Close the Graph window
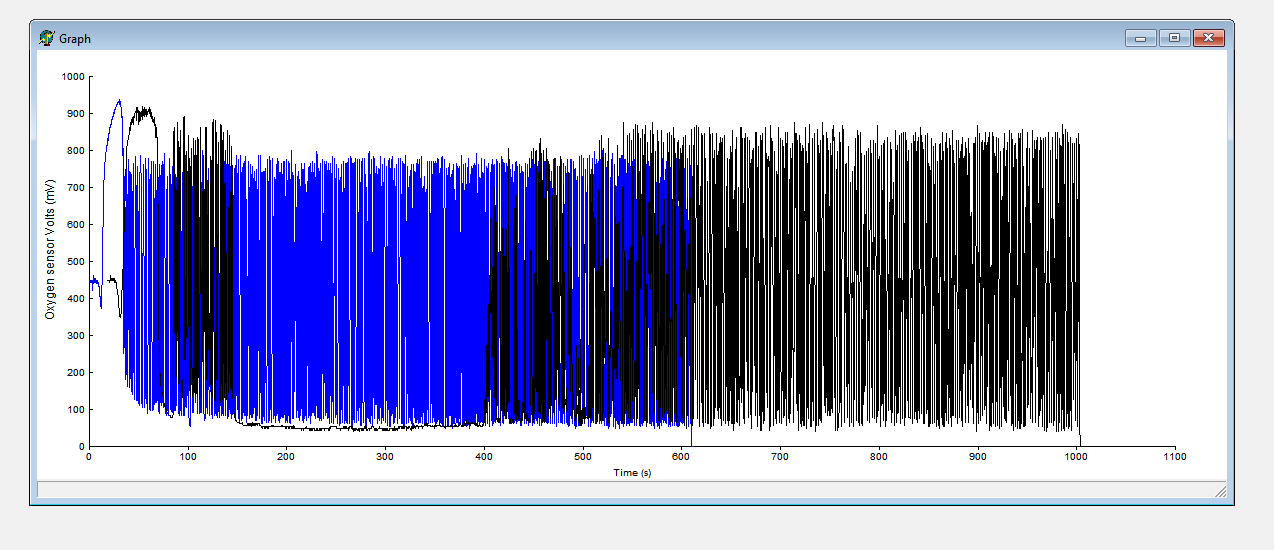The height and width of the screenshot is (550, 1274). 1209,38
